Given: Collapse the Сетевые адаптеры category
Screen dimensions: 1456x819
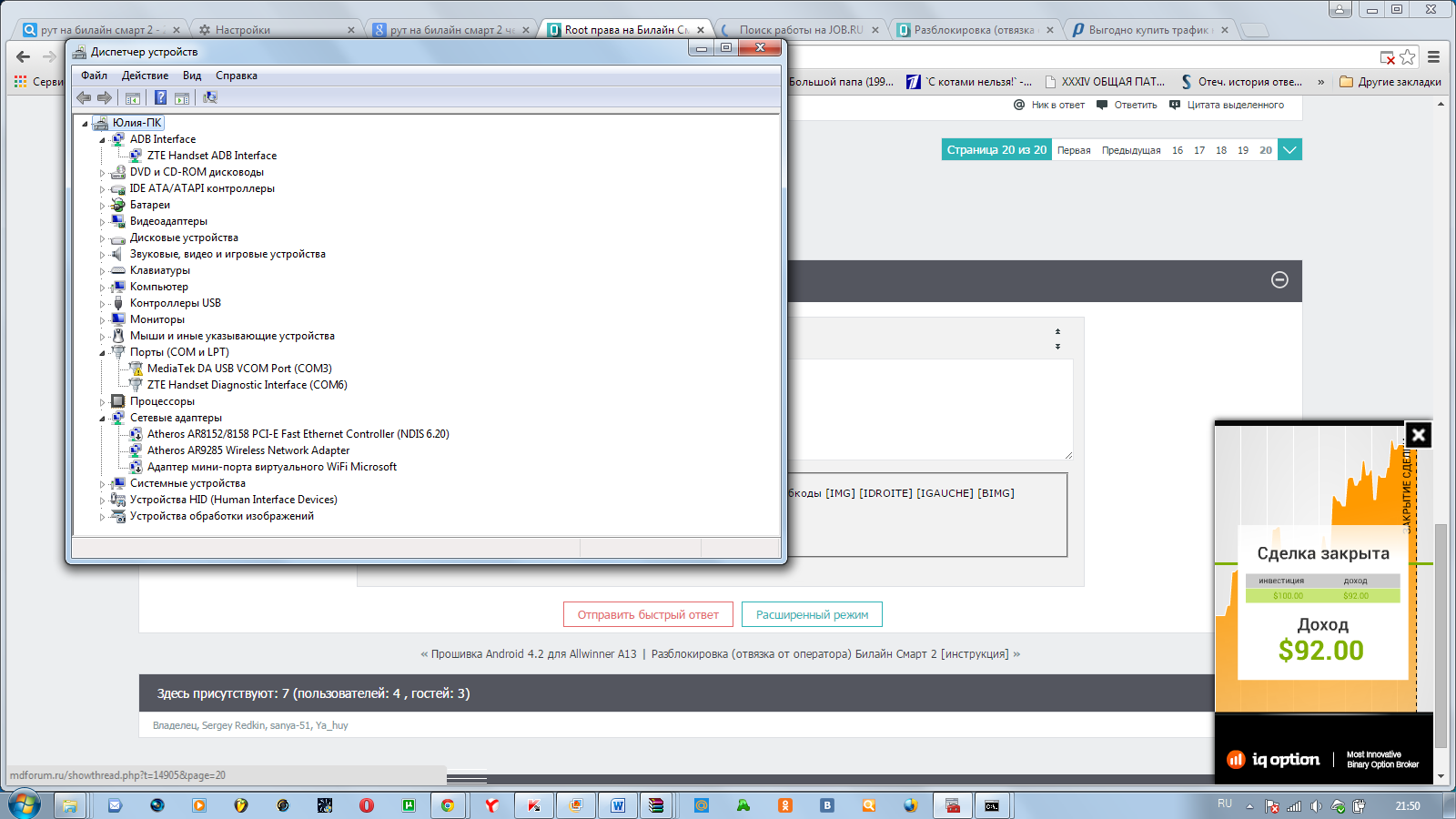Looking at the screenshot, I should point(102,419).
